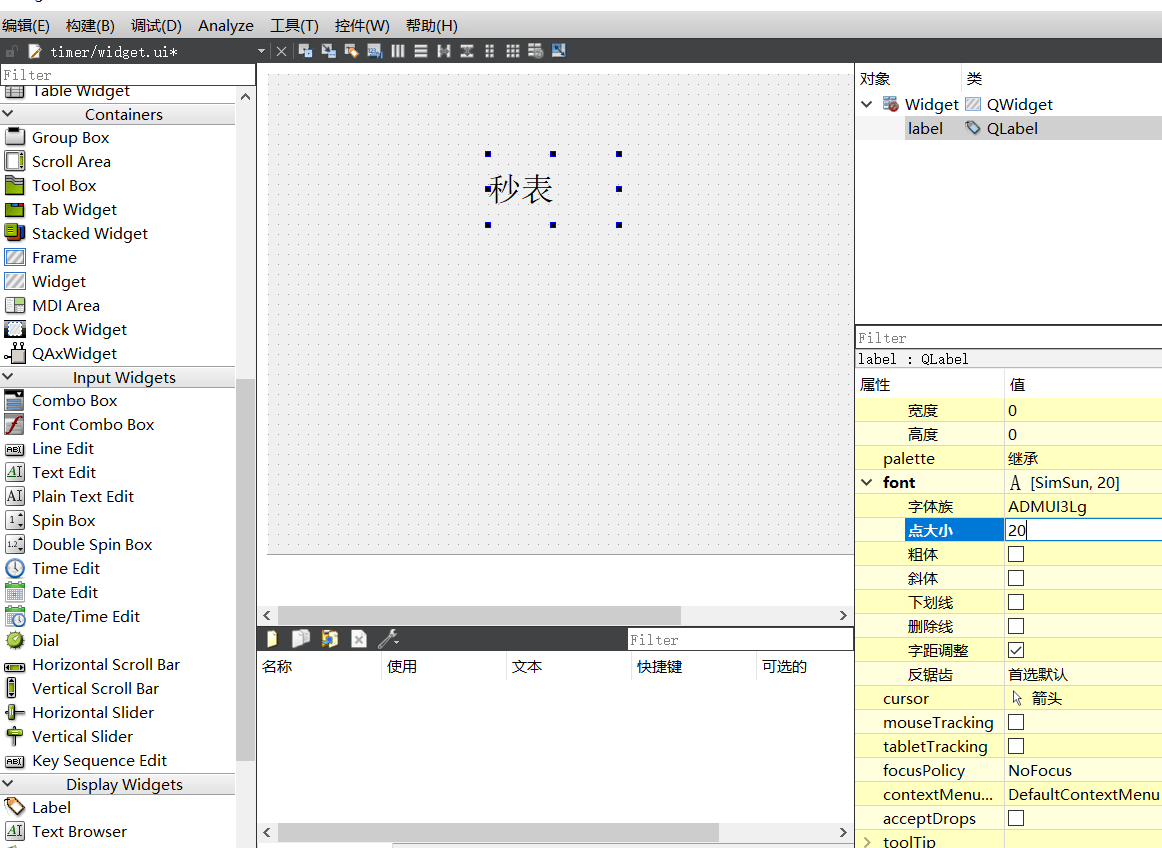Select the label QLabel tree row

(x=1009, y=128)
